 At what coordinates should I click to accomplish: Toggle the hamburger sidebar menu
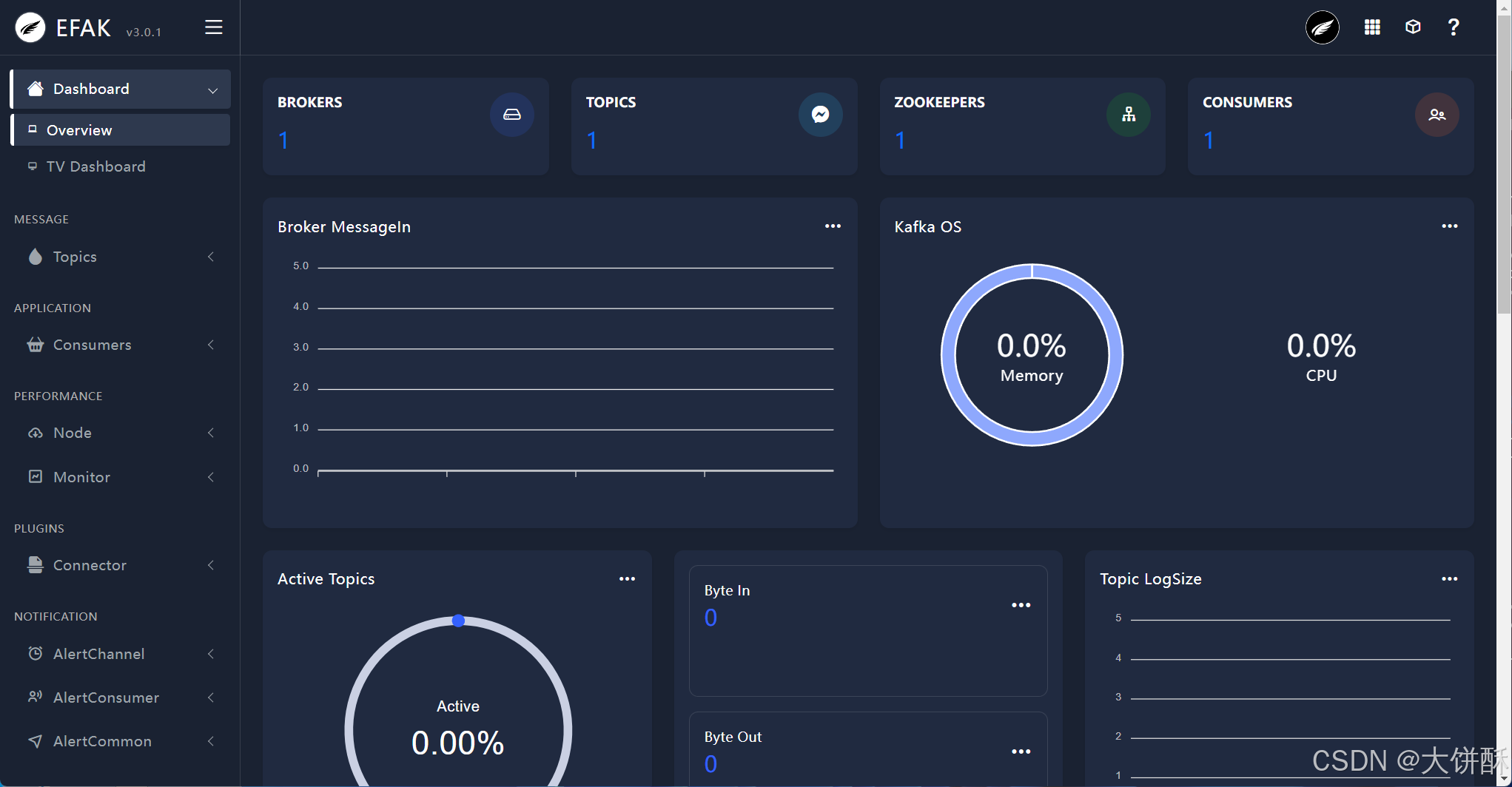[x=214, y=27]
